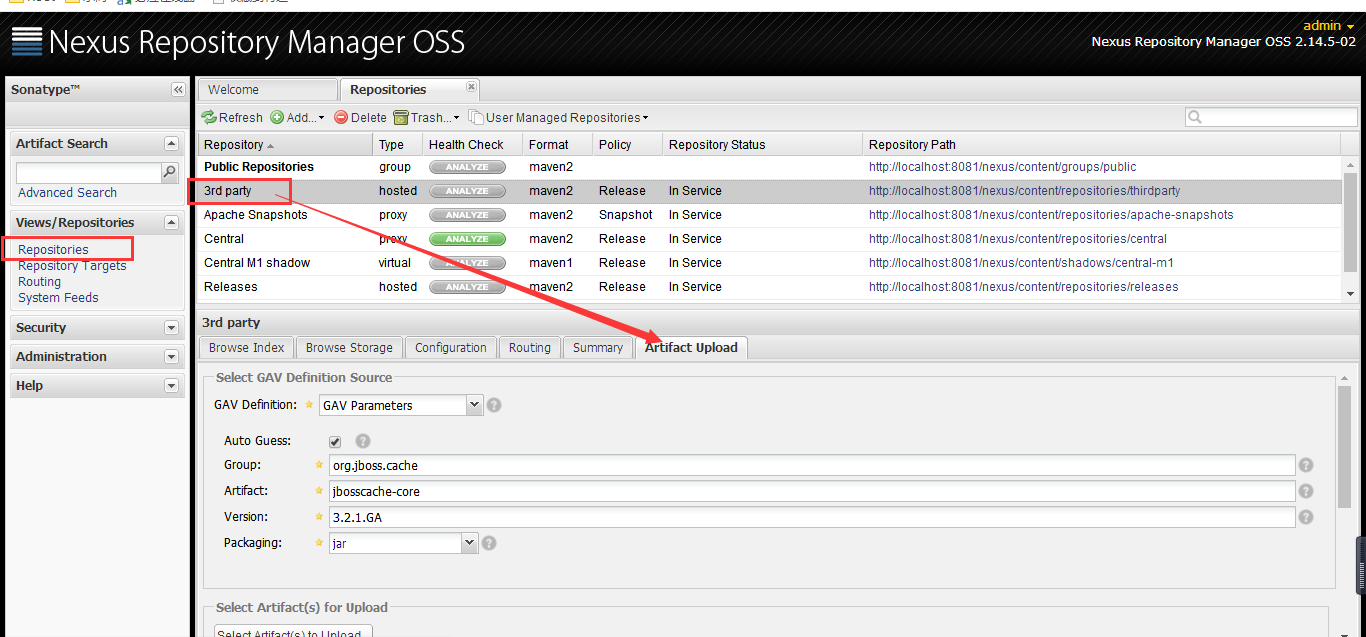Open the Summary tab

598,348
